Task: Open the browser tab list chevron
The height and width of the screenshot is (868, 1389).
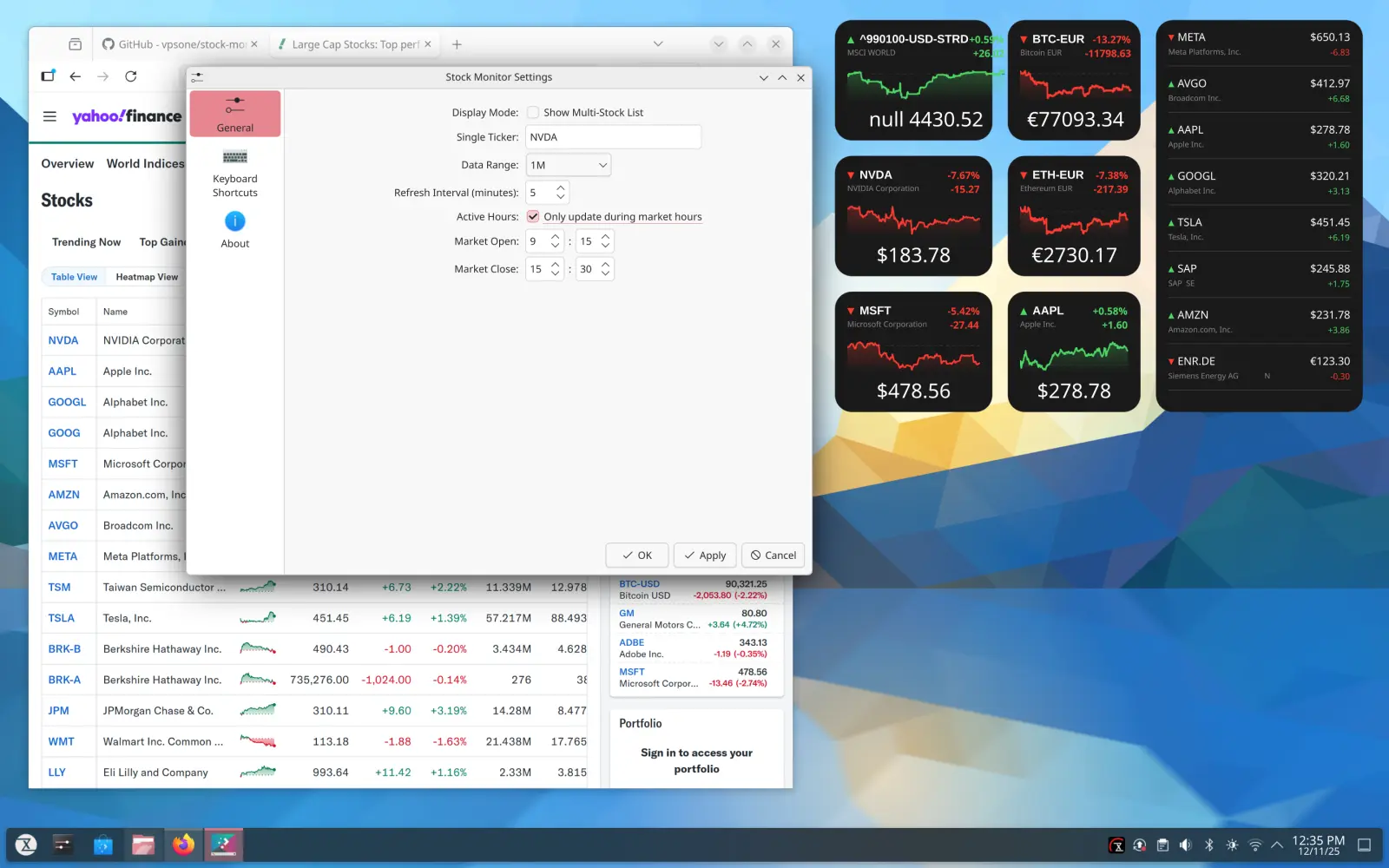Action: coord(657,43)
